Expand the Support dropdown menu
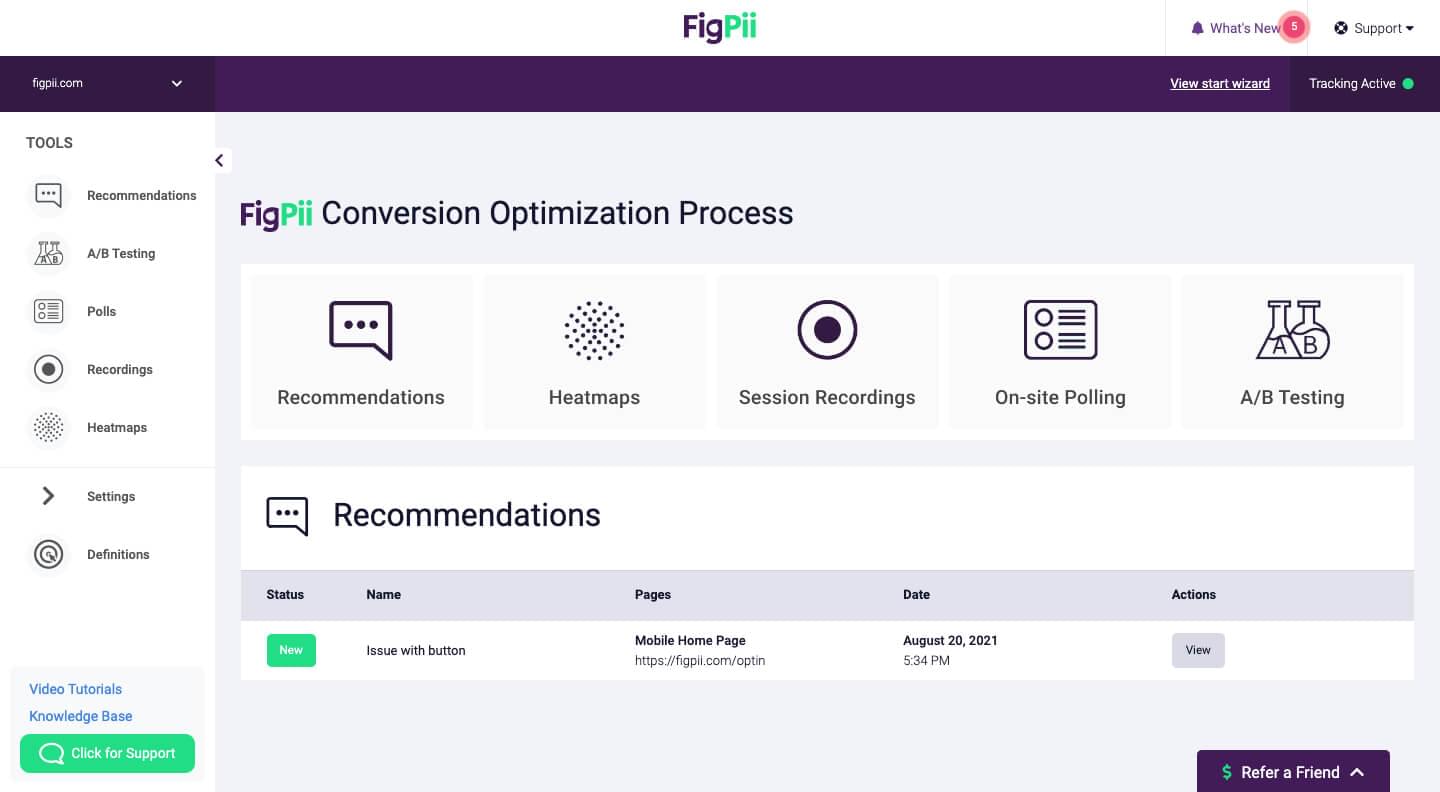The image size is (1440, 792). click(x=1374, y=29)
